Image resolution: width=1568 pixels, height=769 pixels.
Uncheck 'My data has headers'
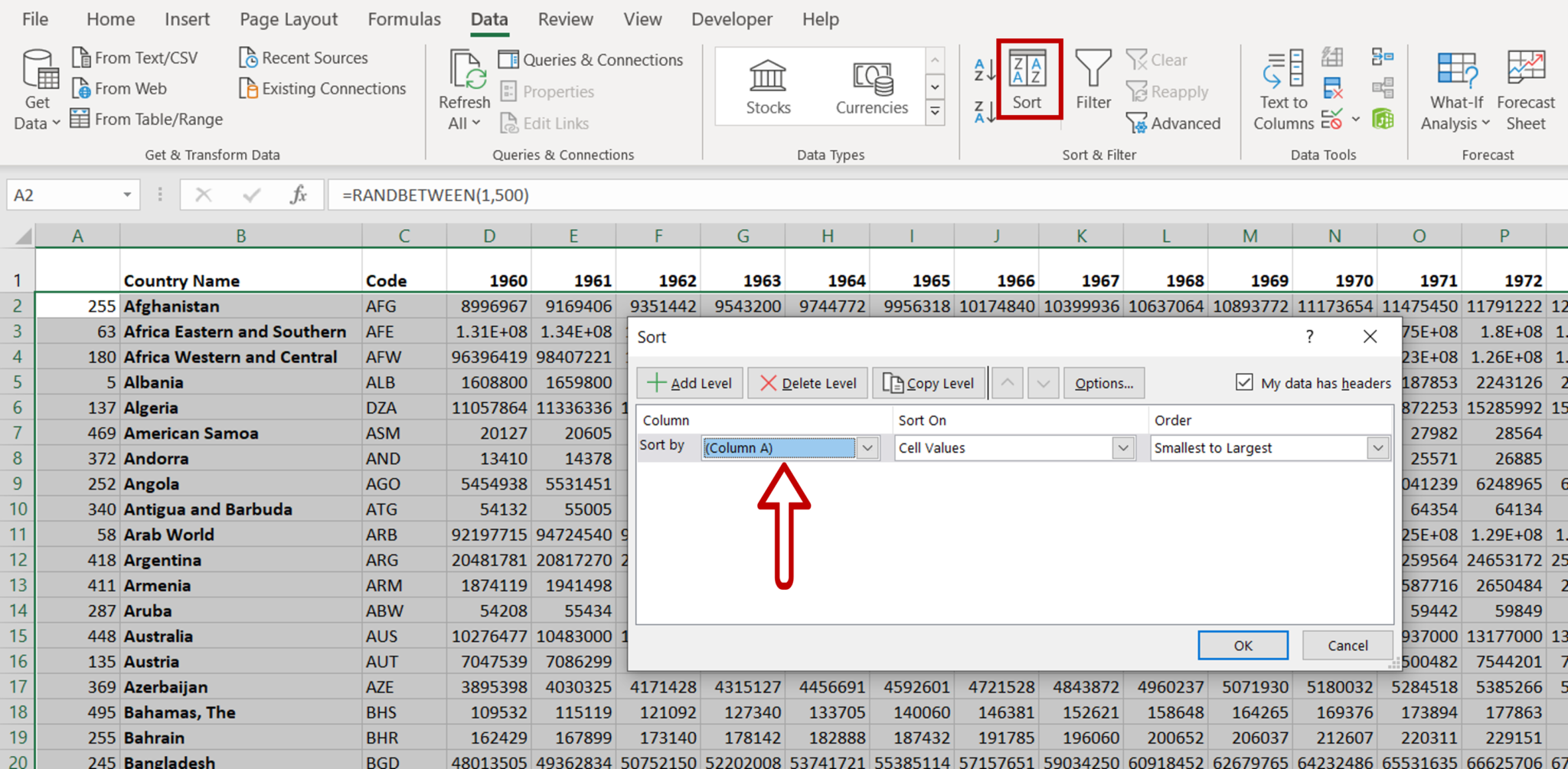pyautogui.click(x=1244, y=382)
